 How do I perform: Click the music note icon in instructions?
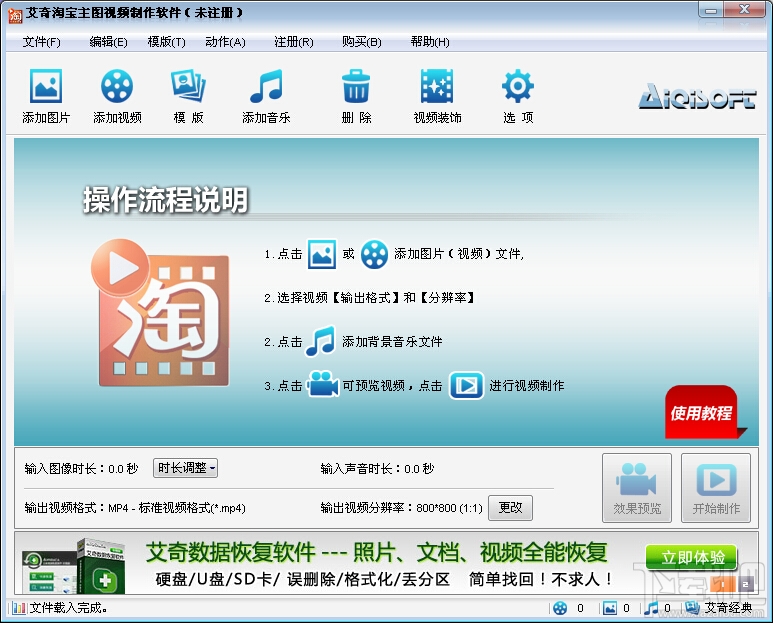[x=320, y=341]
